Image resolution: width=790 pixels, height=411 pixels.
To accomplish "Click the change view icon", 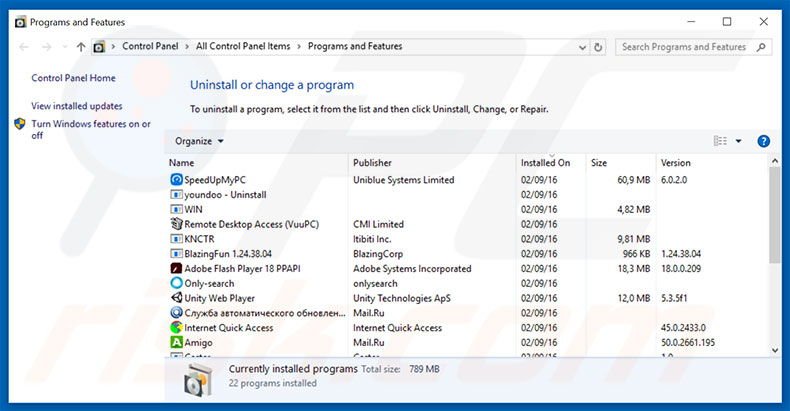I will click(x=720, y=141).
